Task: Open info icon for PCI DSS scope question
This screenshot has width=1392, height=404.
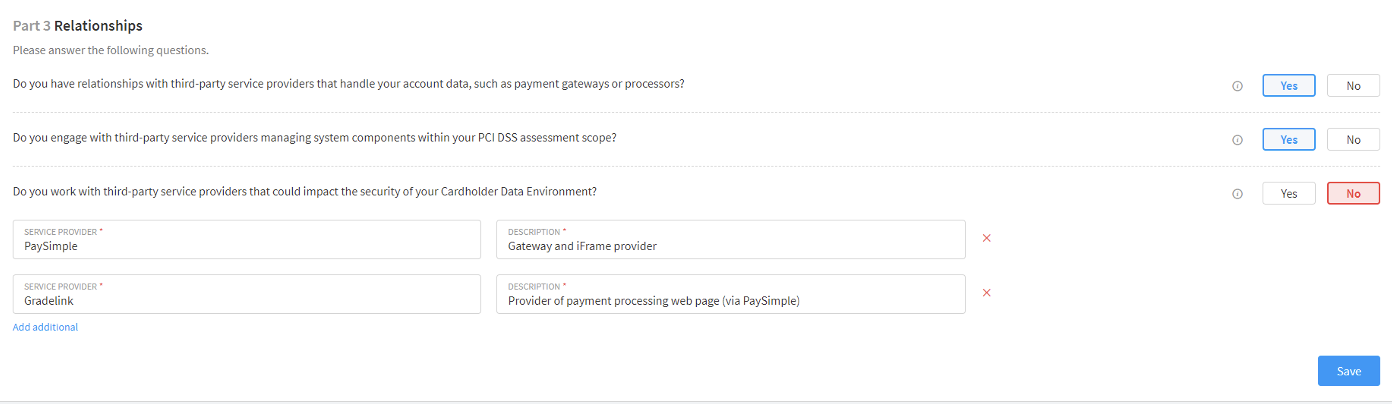Action: pos(1237,140)
